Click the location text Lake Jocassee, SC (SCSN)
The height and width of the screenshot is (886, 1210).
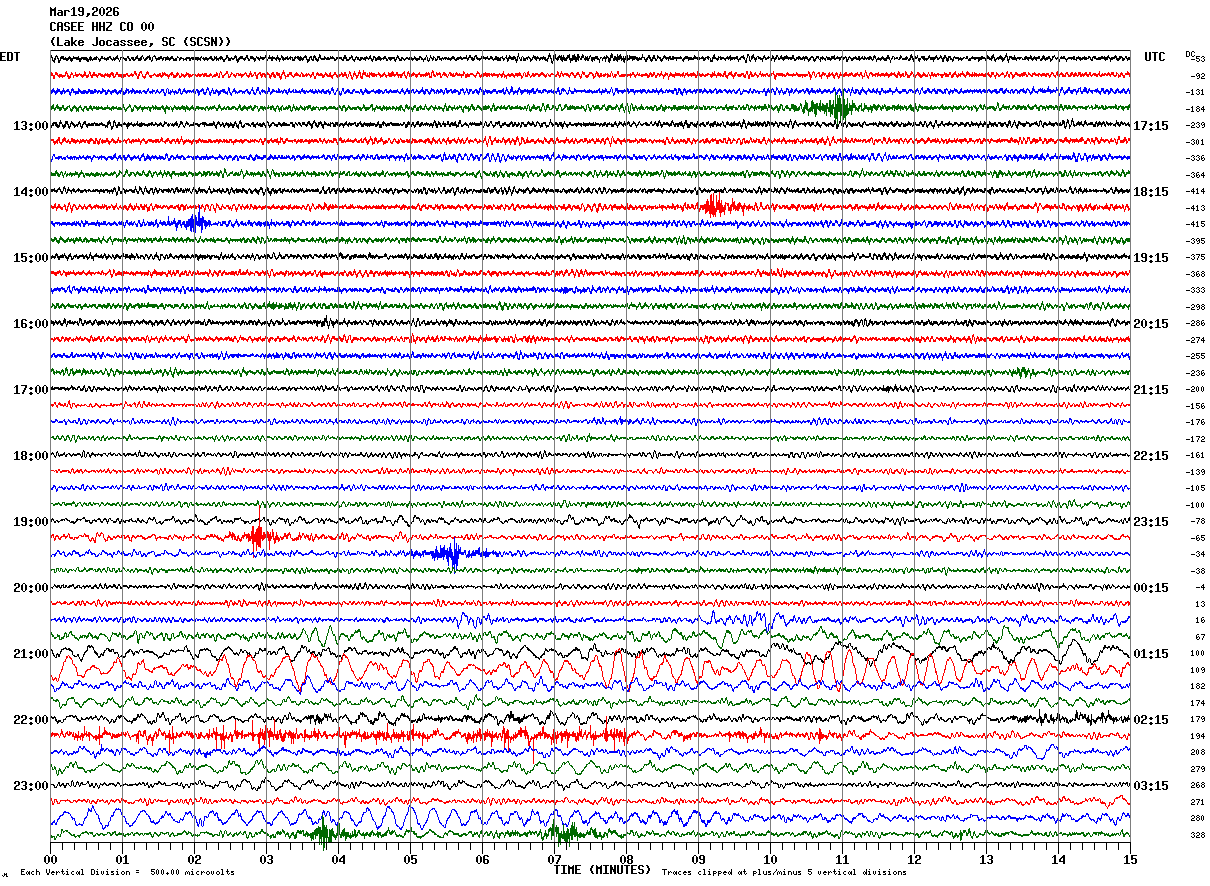tap(141, 42)
